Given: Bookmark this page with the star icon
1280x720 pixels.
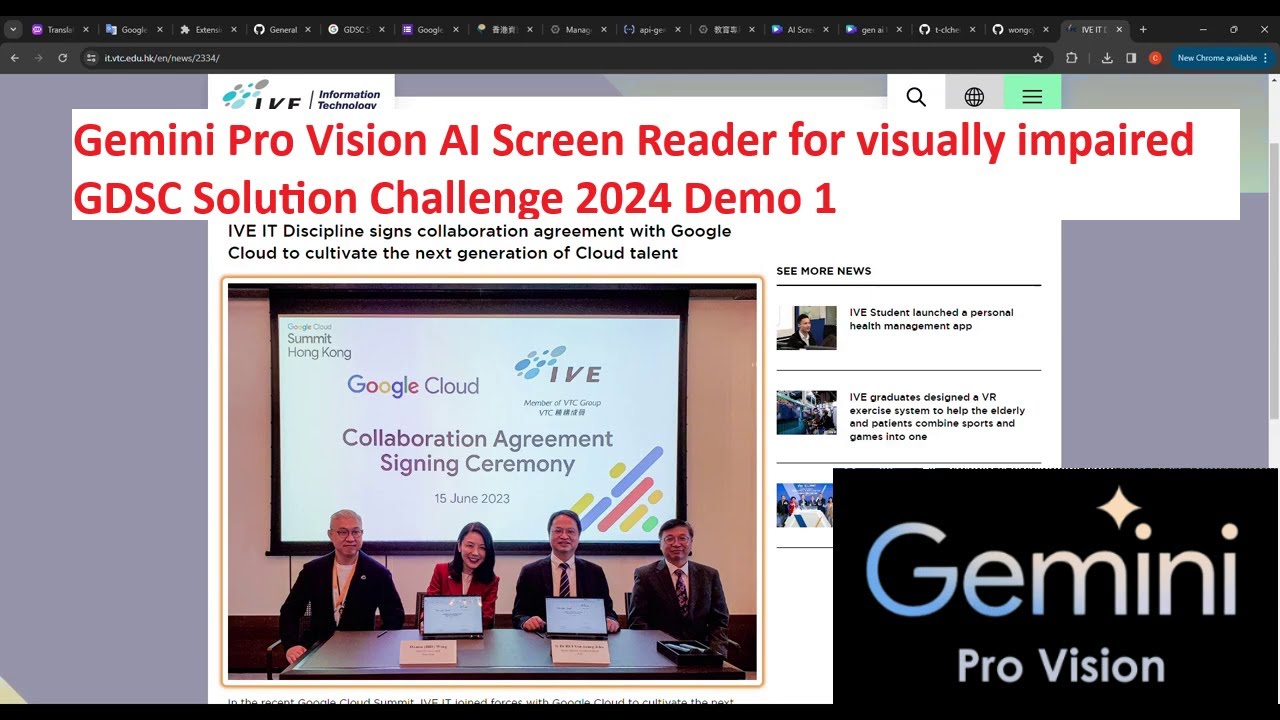Looking at the screenshot, I should click(1038, 58).
